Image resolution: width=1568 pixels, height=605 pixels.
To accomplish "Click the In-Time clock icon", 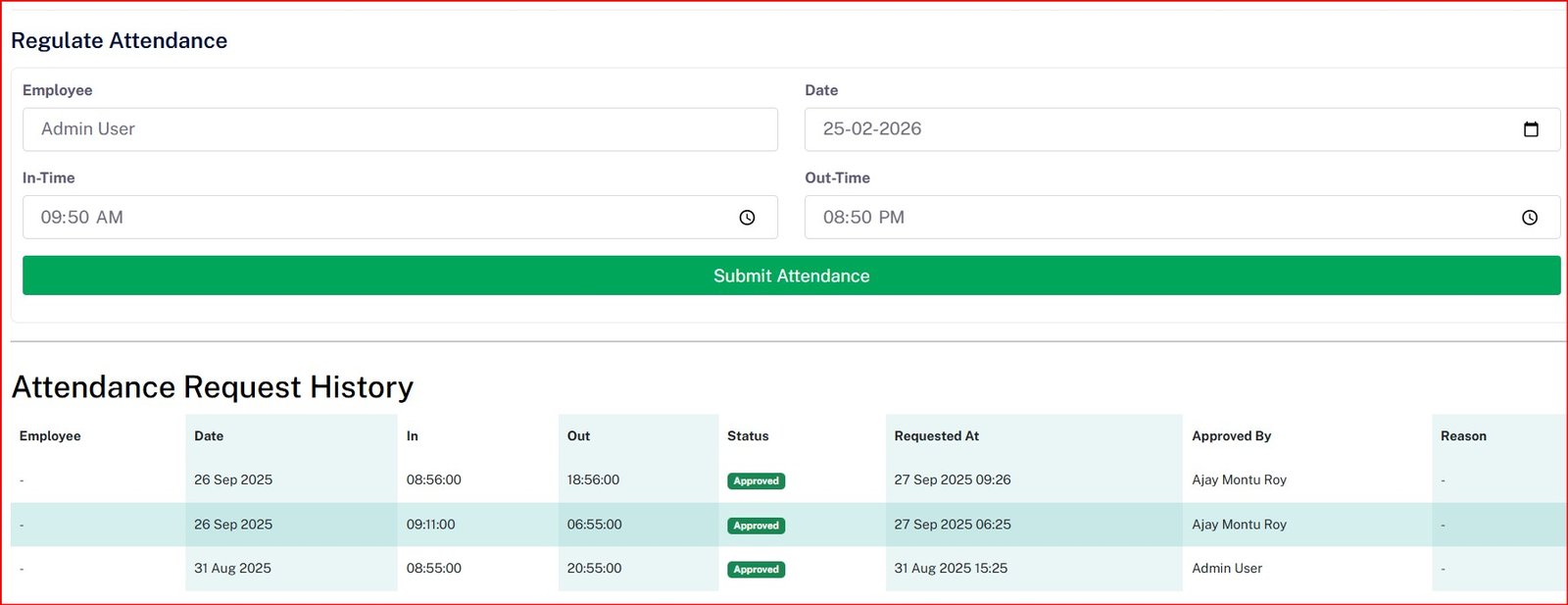I will 747,218.
